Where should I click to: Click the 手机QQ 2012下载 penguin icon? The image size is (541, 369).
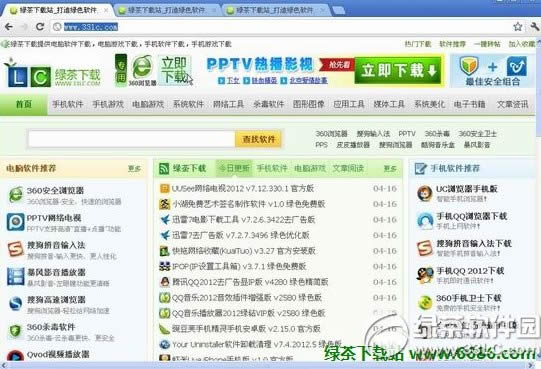(424, 275)
